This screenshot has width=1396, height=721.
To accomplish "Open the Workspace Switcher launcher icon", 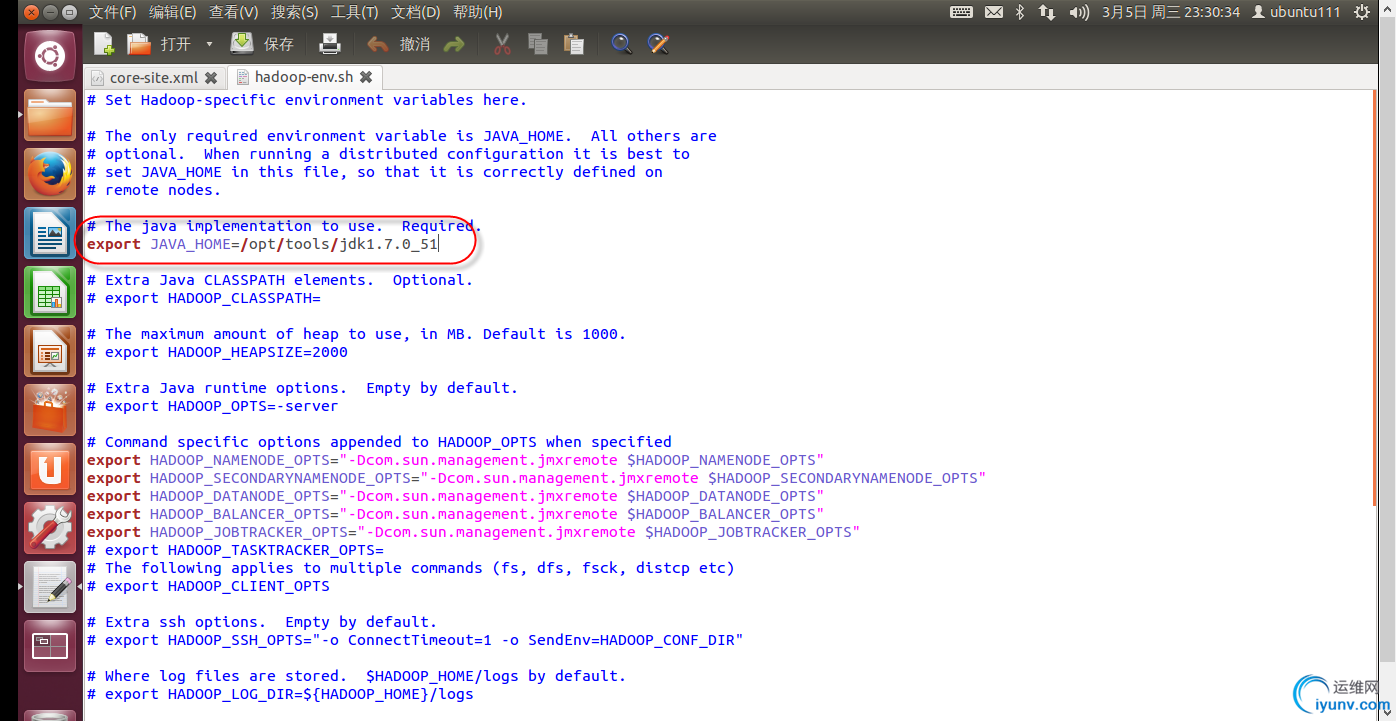I will coord(50,646).
